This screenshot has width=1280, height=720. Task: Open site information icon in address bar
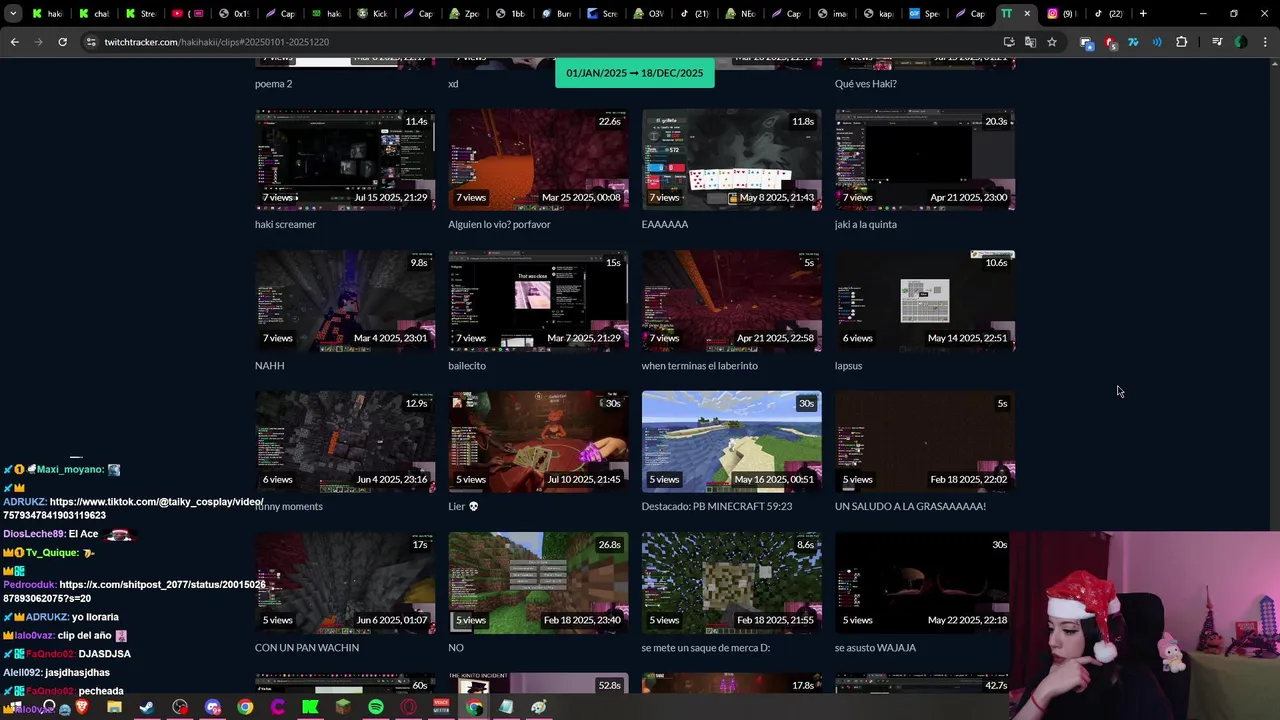coord(92,42)
